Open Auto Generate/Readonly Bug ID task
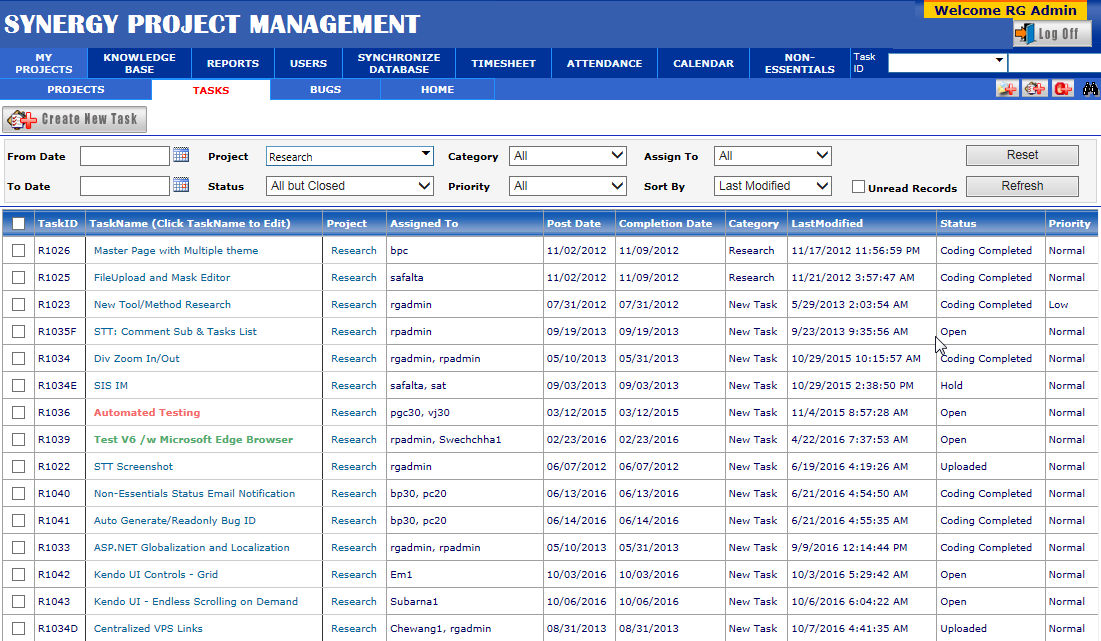 click(x=175, y=521)
